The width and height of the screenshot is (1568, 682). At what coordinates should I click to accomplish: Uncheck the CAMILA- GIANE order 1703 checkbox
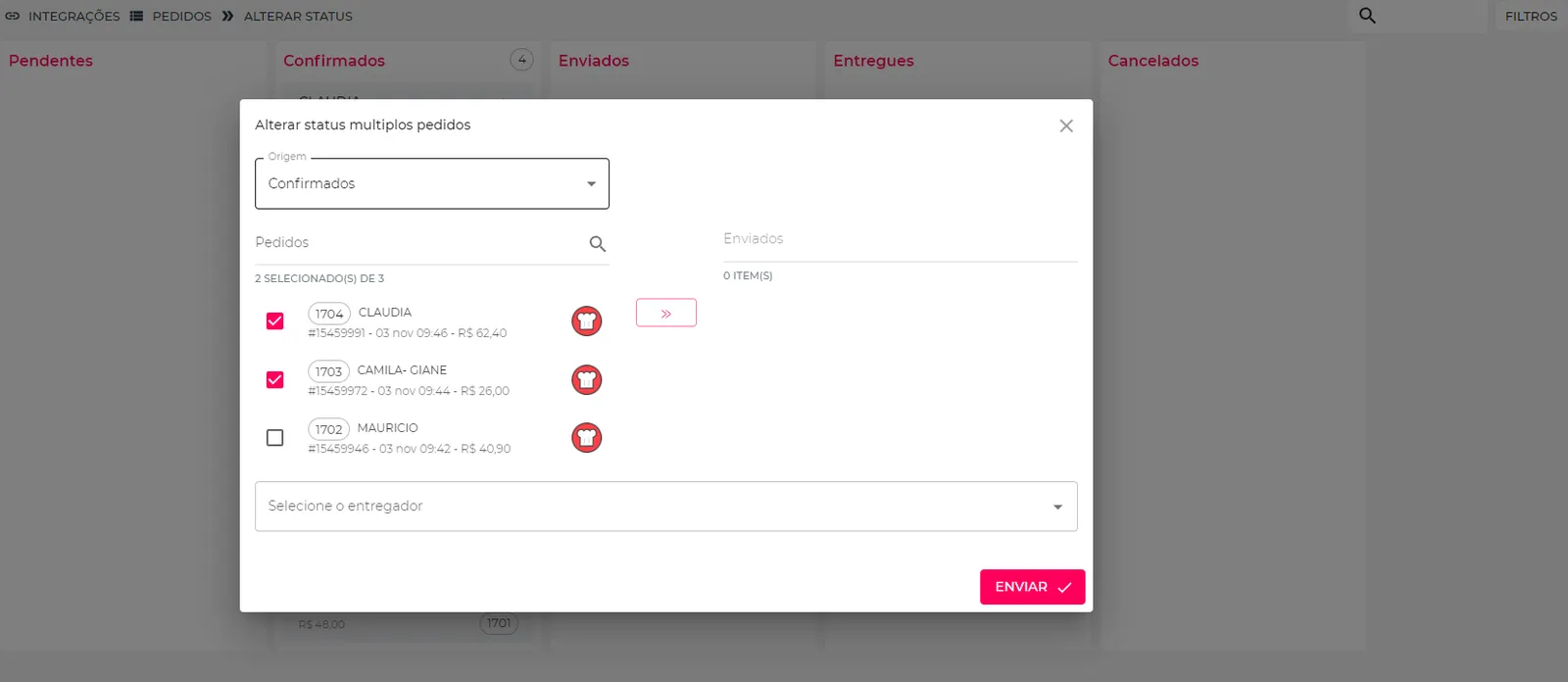(275, 379)
